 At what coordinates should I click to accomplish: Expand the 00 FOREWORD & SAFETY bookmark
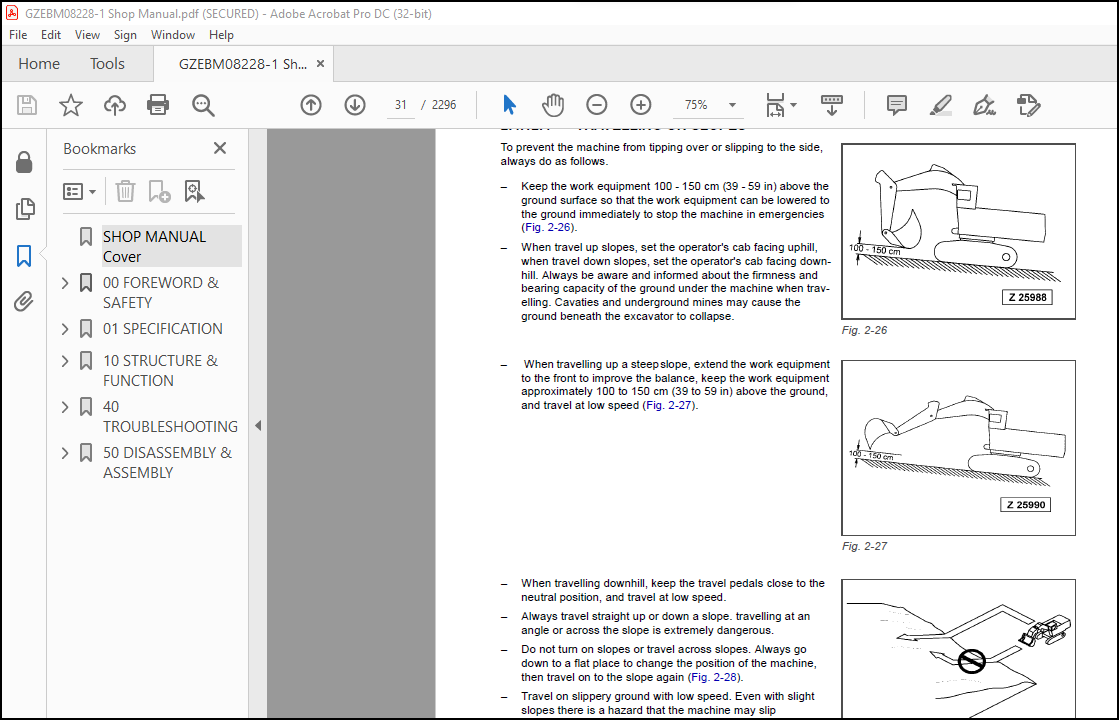point(65,283)
